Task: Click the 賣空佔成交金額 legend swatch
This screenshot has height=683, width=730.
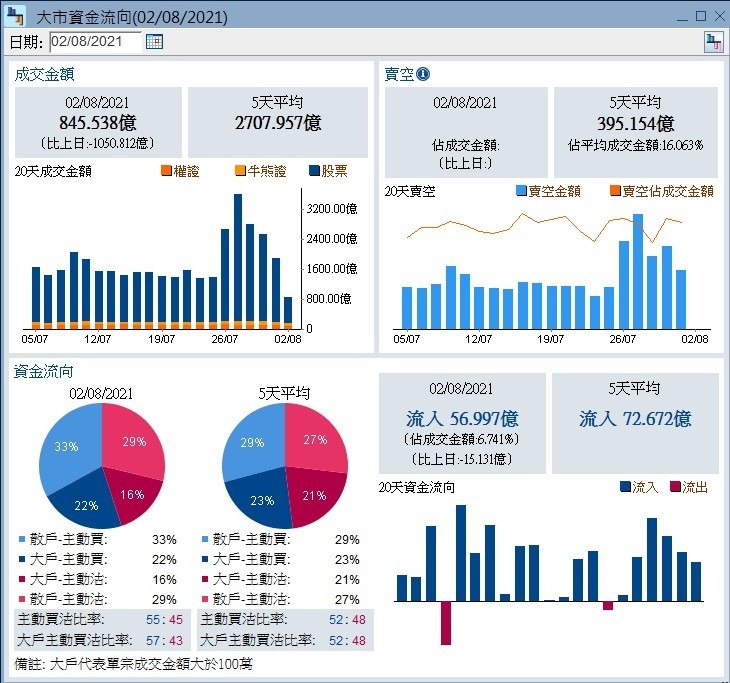Action: (615, 191)
